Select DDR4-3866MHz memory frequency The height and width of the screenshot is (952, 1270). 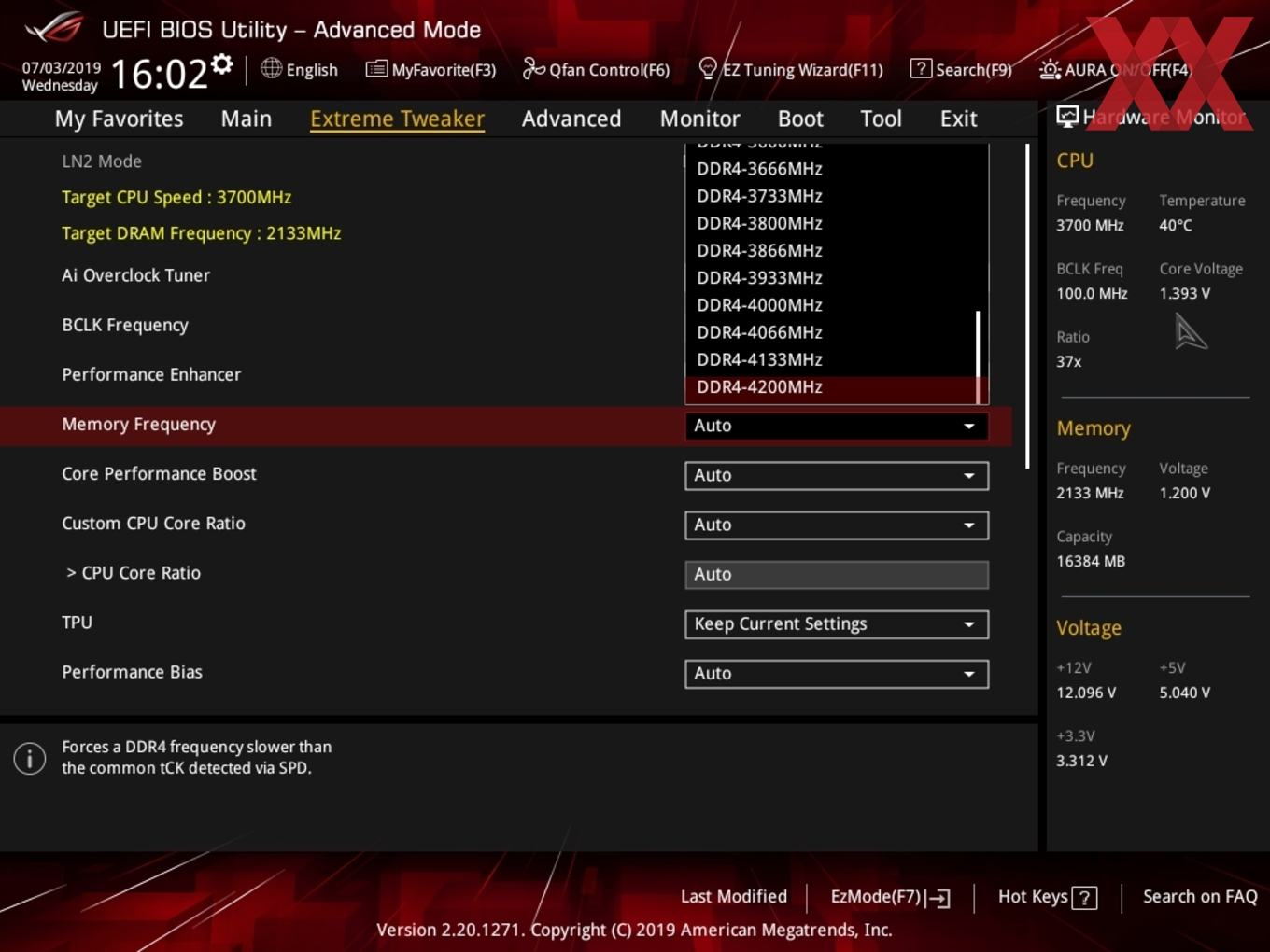coord(831,250)
